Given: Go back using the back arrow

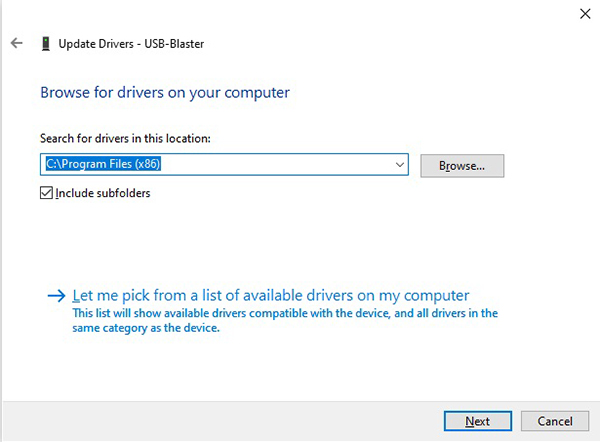Looking at the screenshot, I should (16, 44).
